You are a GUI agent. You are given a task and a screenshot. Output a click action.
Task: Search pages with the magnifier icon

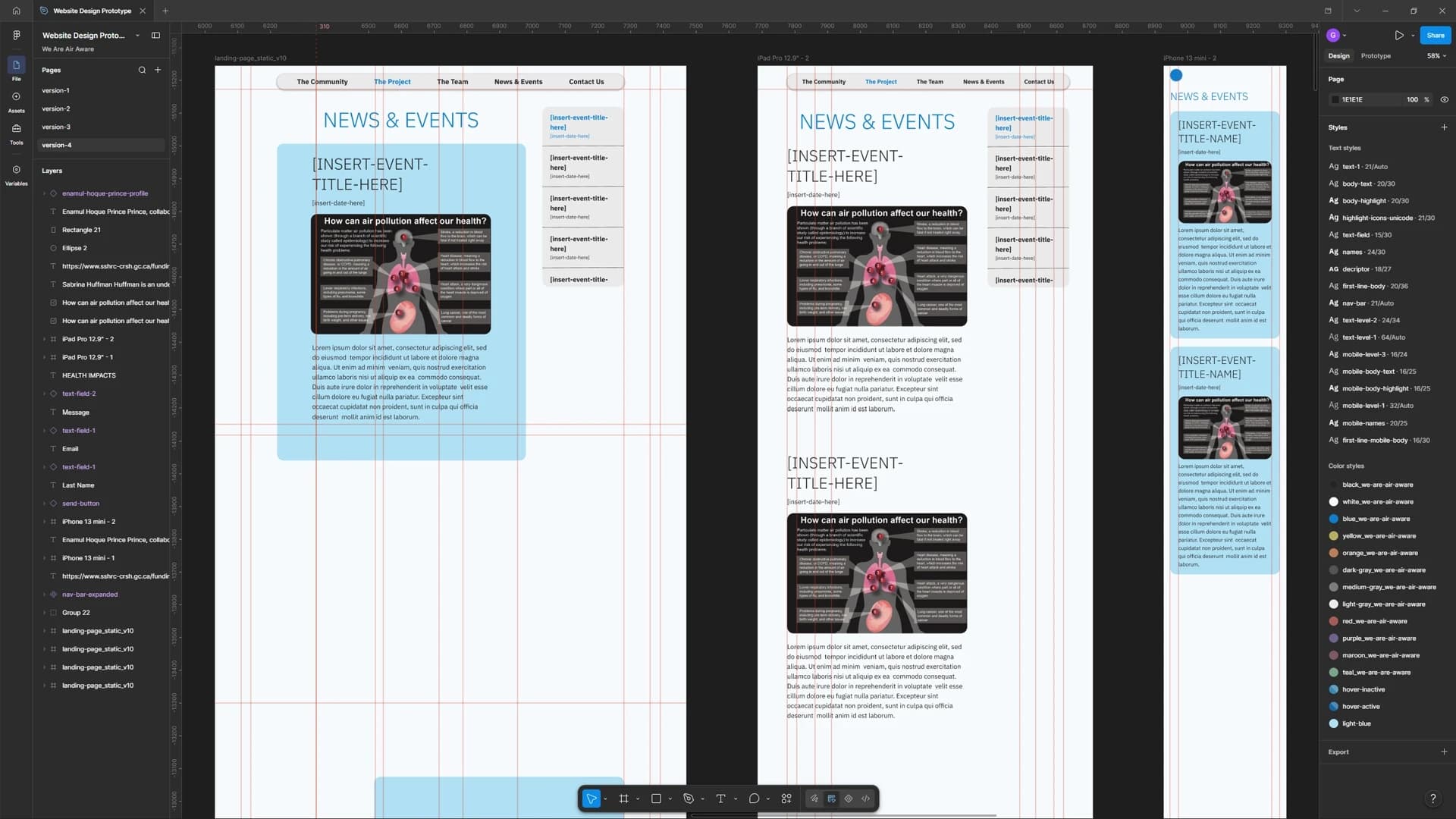coord(142,70)
